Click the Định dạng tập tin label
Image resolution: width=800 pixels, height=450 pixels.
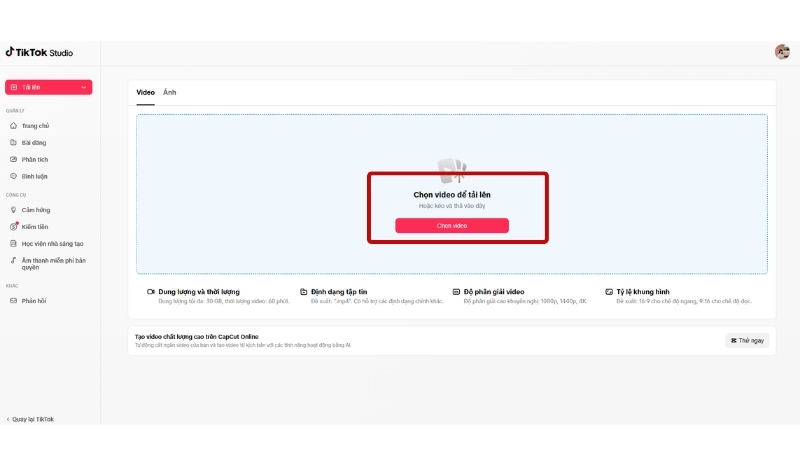pyautogui.click(x=339, y=292)
